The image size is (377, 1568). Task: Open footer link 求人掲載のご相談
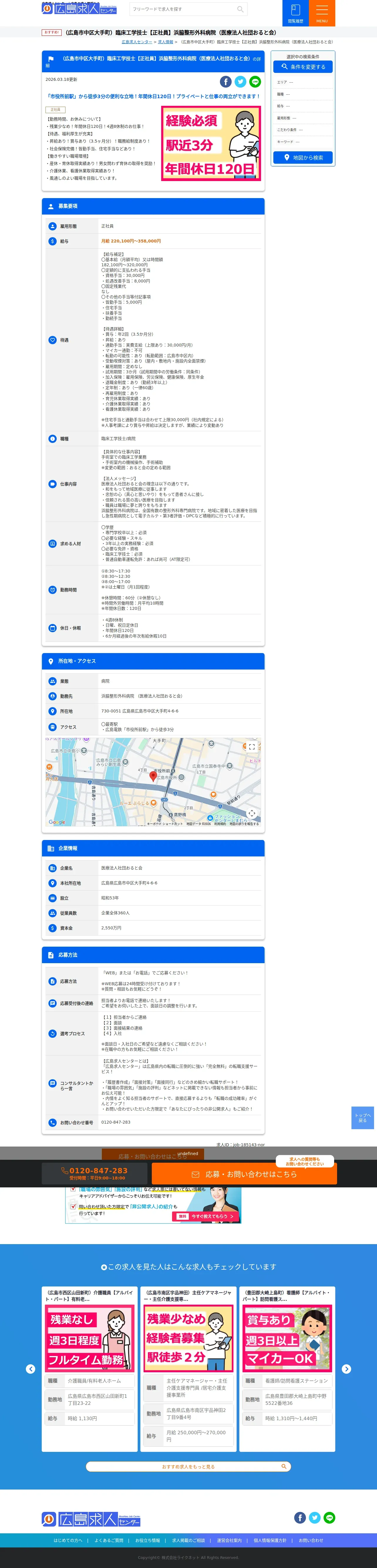(x=188, y=1541)
